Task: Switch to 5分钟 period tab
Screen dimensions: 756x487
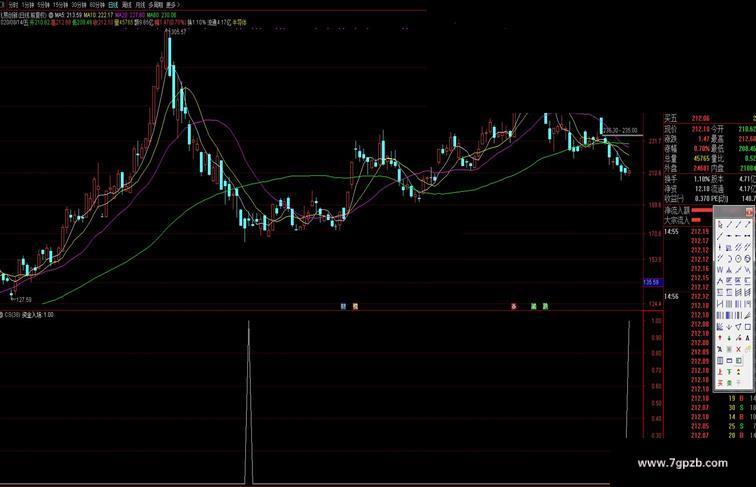Action: (x=44, y=4)
